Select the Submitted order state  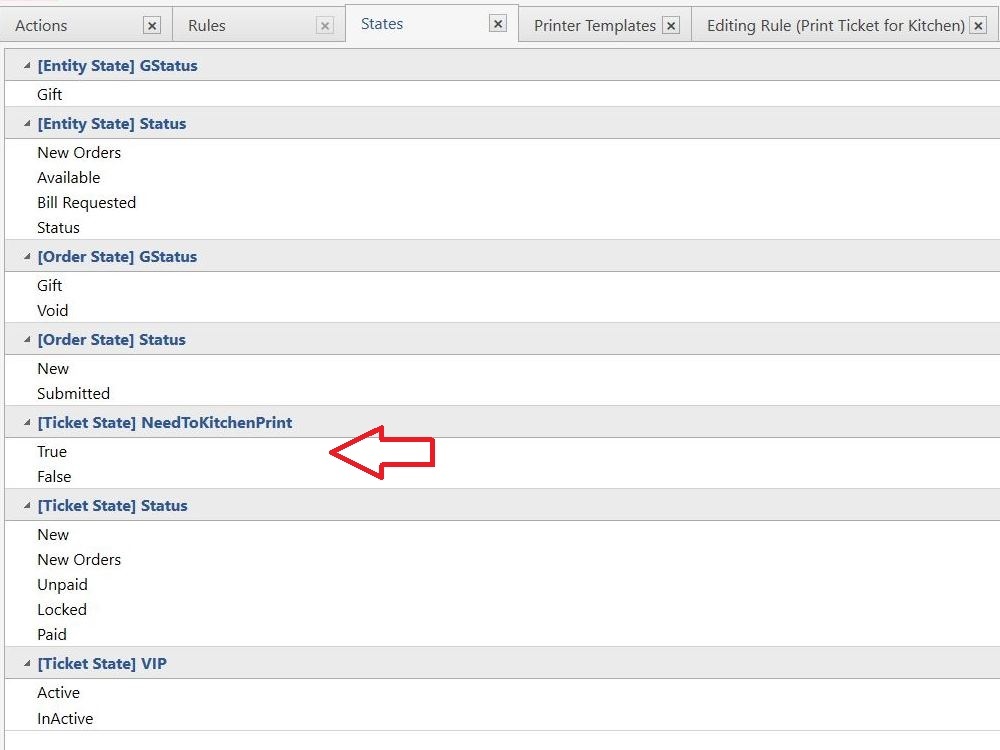click(73, 394)
